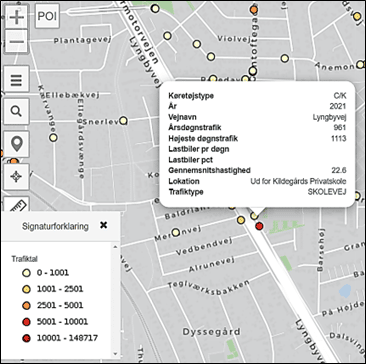366x364 pixels.
Task: Click the marker left of Ellegårdsvænge
Action: tap(53, 137)
